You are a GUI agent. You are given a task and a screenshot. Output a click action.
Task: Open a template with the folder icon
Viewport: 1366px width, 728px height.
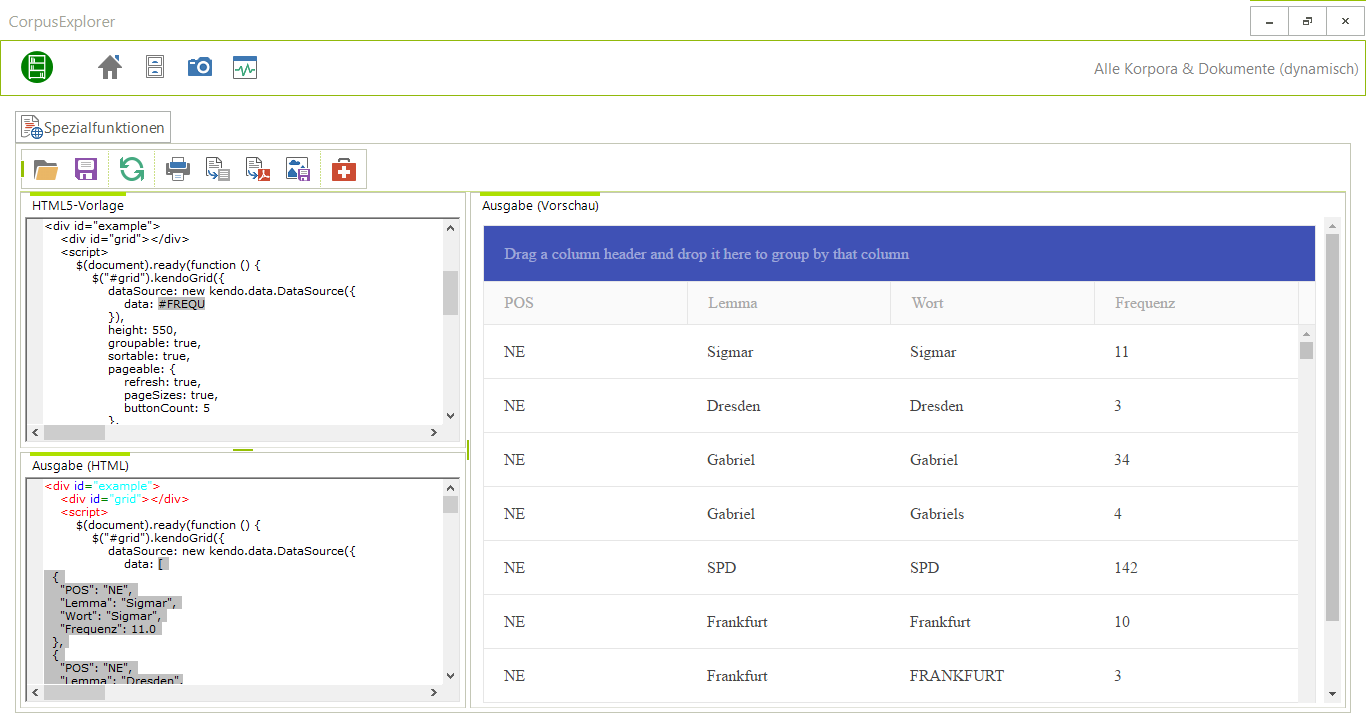tap(46, 169)
